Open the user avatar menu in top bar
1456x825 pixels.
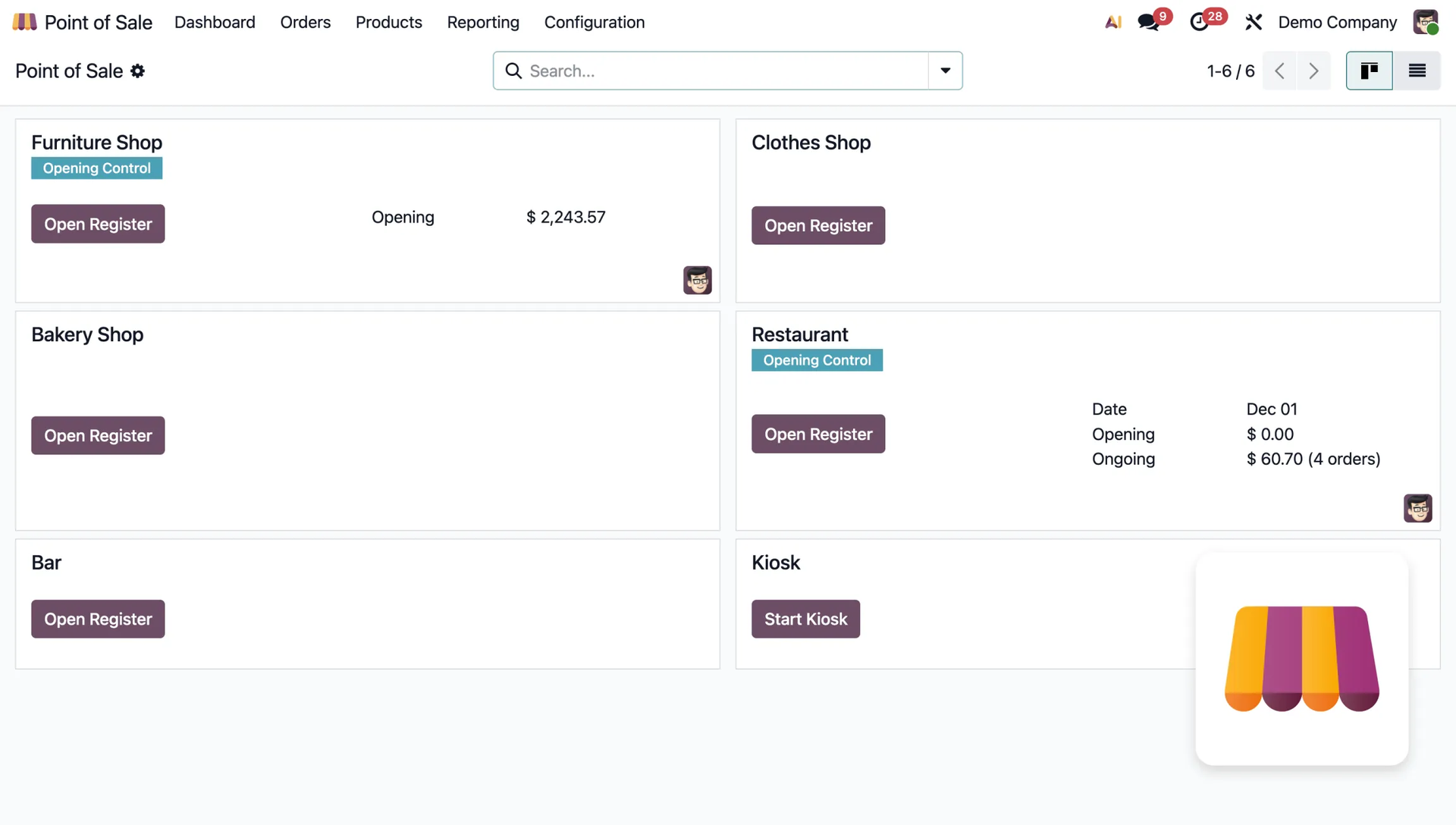pyautogui.click(x=1426, y=22)
